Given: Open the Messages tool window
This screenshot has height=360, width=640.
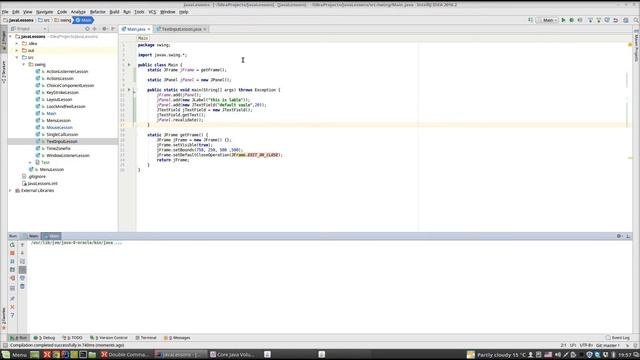Looking at the screenshot, I should click(x=177, y=338).
